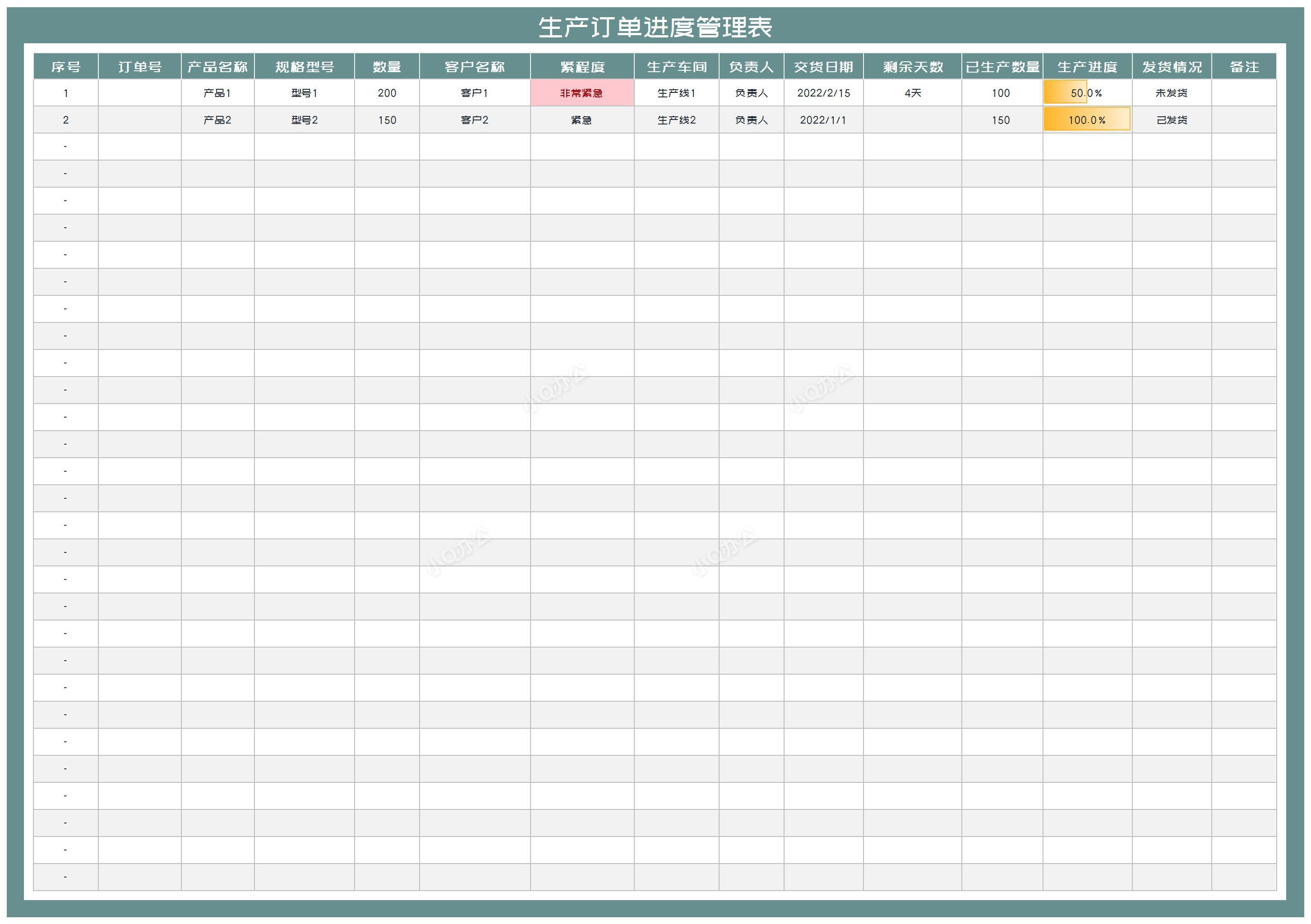Image resolution: width=1311 pixels, height=924 pixels.
Task: Click the 备注 column header
Action: pos(1244,67)
